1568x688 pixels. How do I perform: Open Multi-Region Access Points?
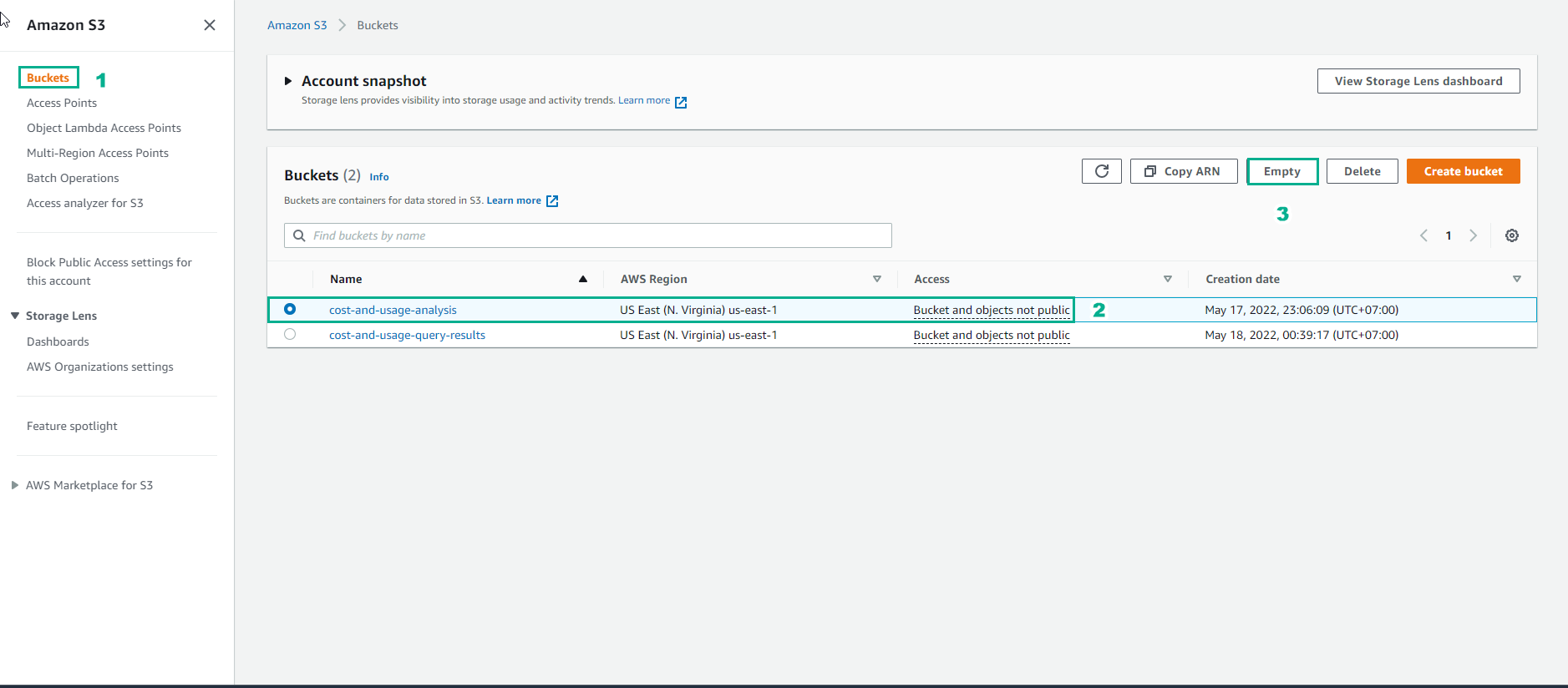[98, 153]
